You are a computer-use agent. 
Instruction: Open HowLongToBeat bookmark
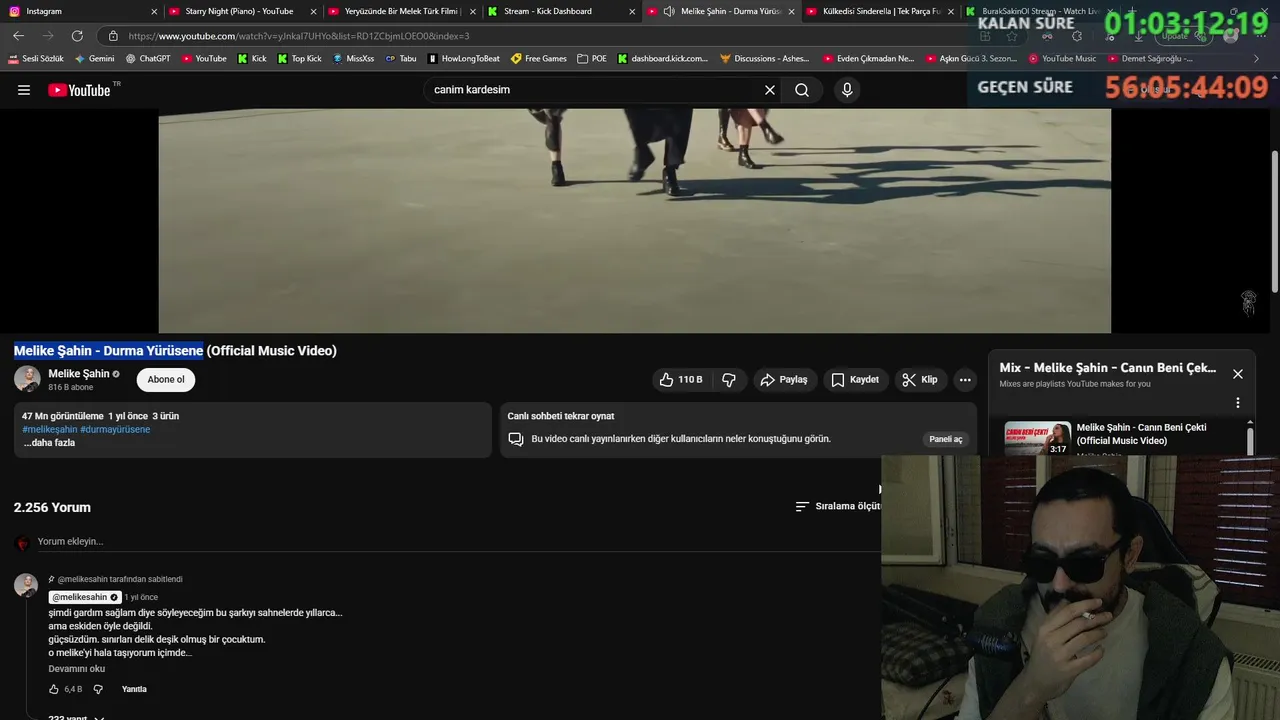click(464, 59)
